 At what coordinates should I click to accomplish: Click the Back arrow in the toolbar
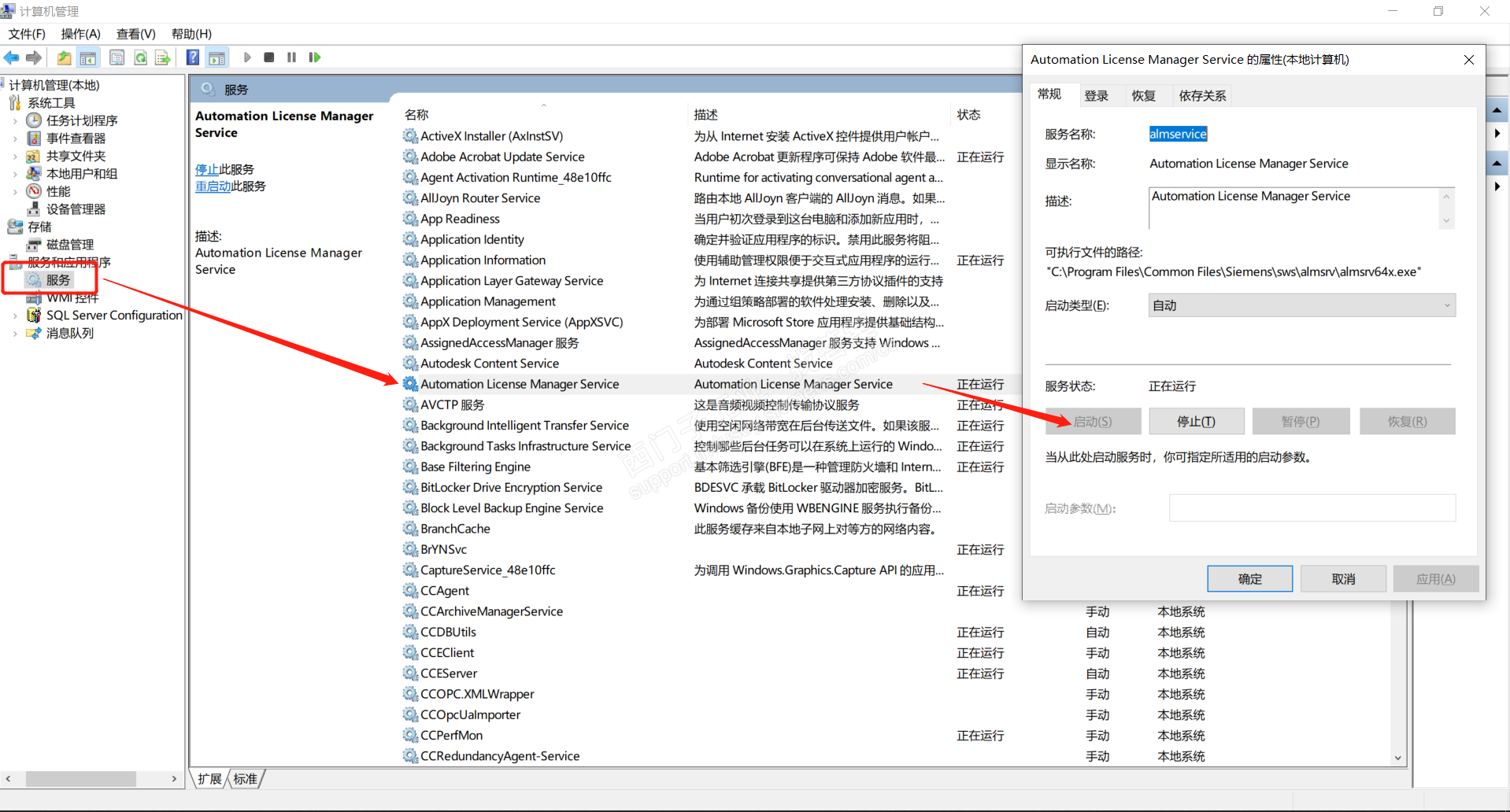[x=12, y=57]
